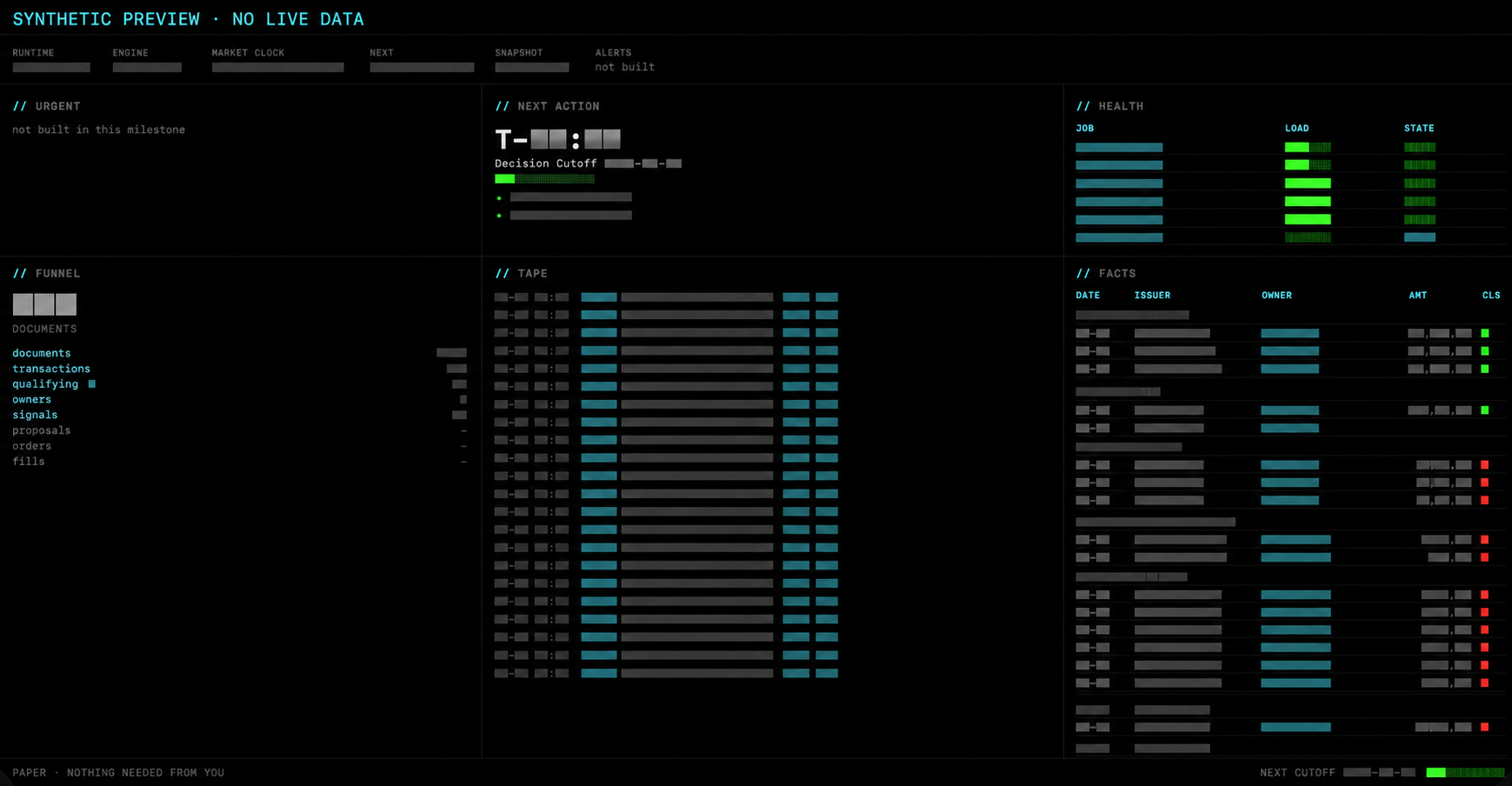Click the 'SYNTHETIC PREVIEW · NO LIVE DATA' banner
Viewport: 1512px width, 786px height.
pos(189,19)
